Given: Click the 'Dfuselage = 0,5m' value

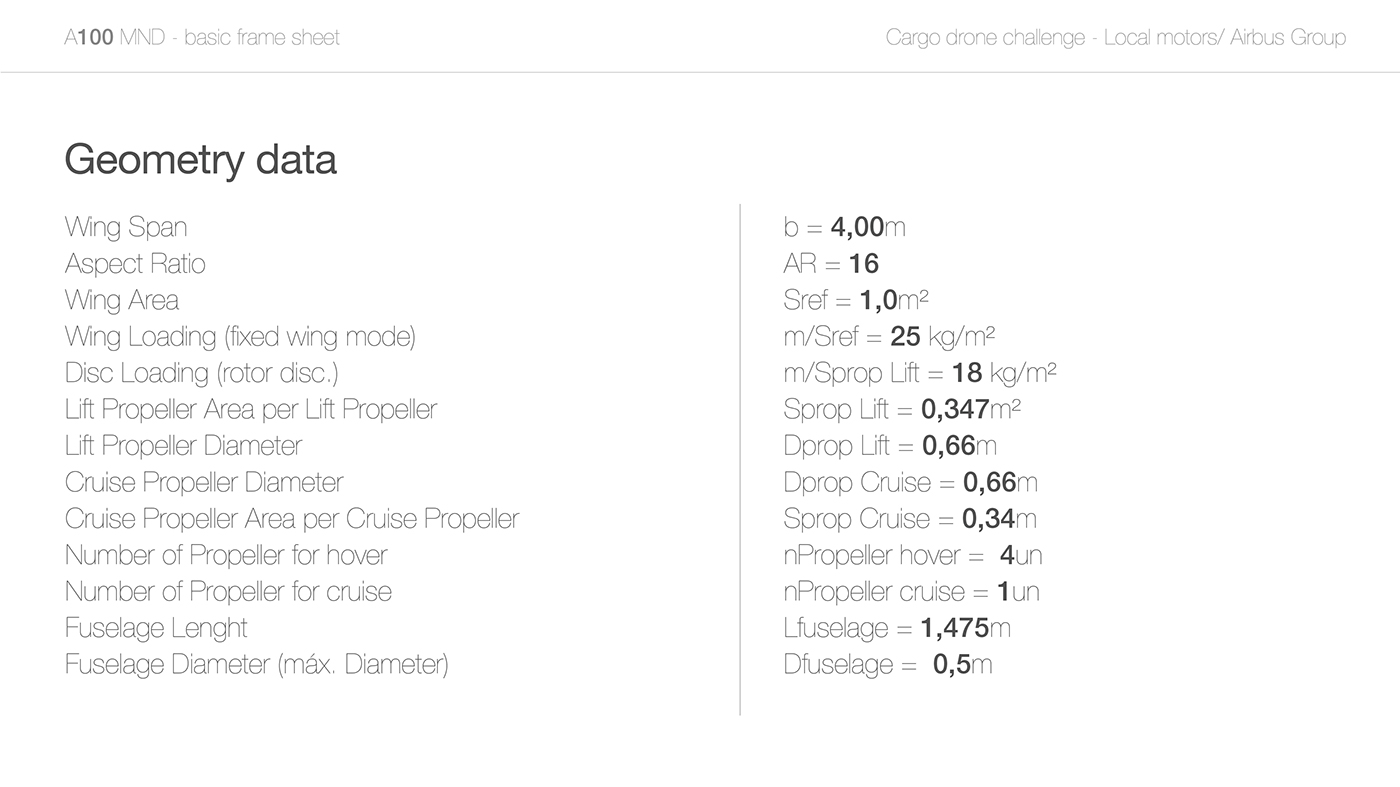Looking at the screenshot, I should [888, 664].
